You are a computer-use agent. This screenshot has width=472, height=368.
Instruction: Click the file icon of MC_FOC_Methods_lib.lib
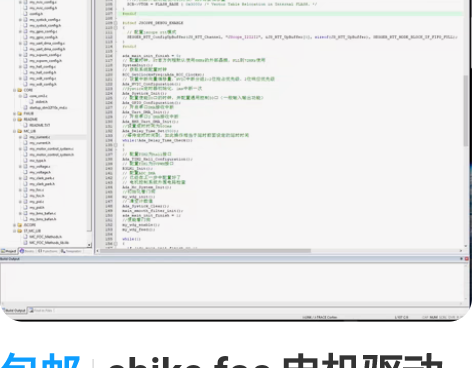(x=26, y=242)
